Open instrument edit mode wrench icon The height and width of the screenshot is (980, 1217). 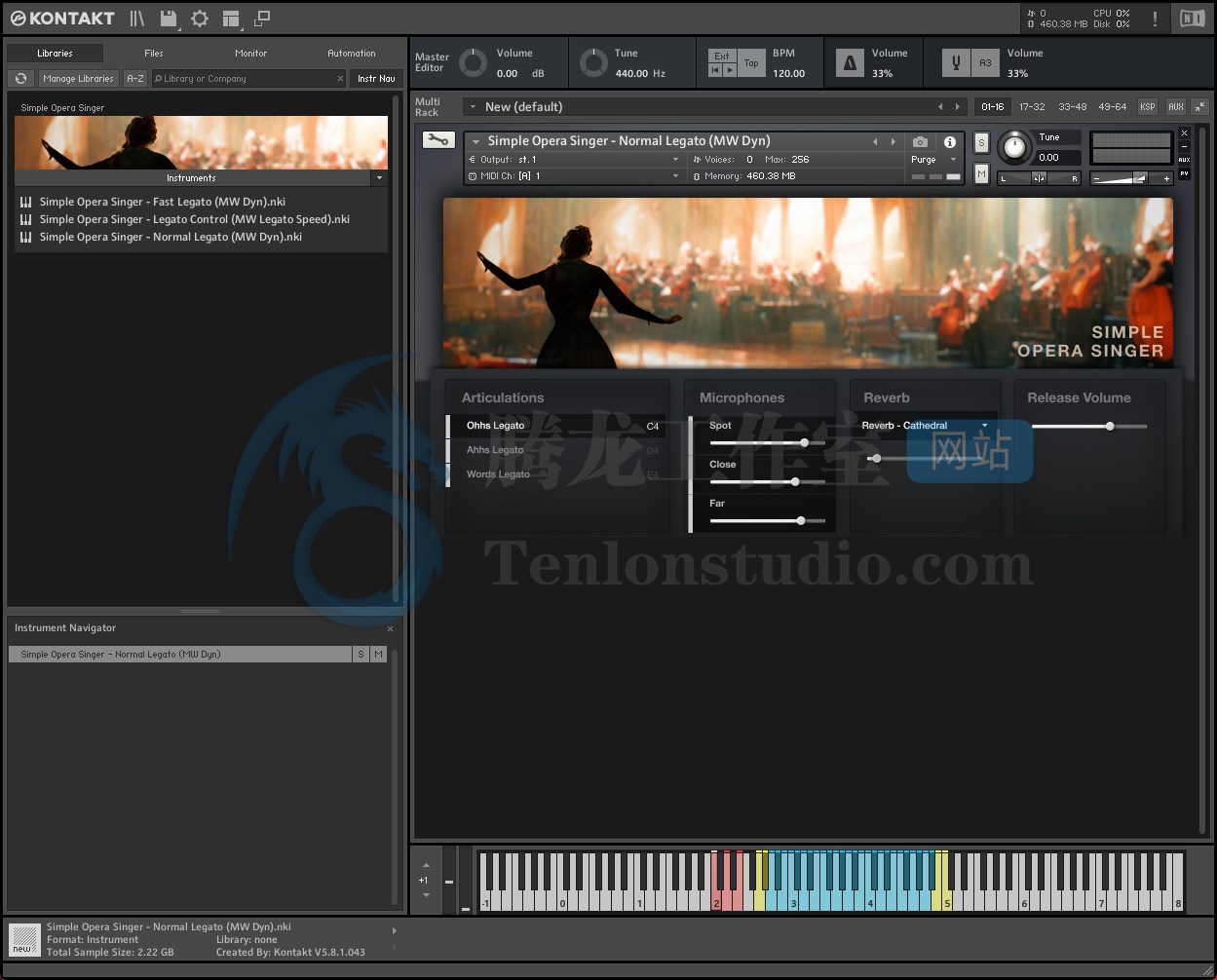tap(438, 140)
